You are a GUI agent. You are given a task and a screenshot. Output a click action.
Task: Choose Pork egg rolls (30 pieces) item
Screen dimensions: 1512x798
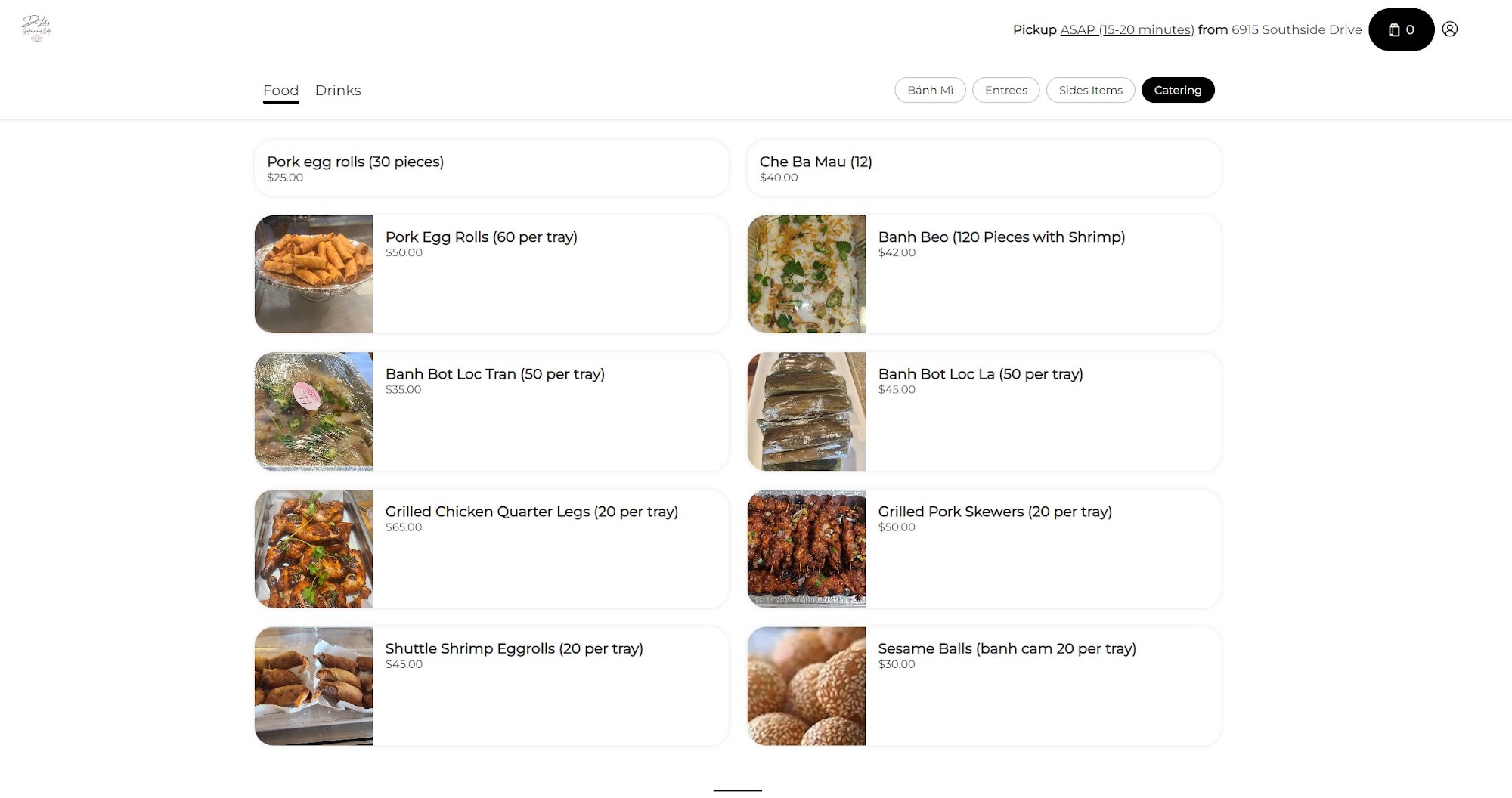[491, 169]
